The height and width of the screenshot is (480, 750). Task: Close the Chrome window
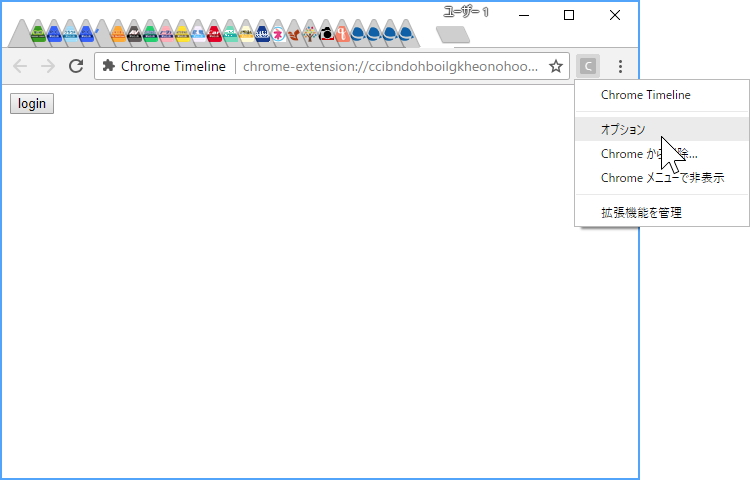coord(615,15)
